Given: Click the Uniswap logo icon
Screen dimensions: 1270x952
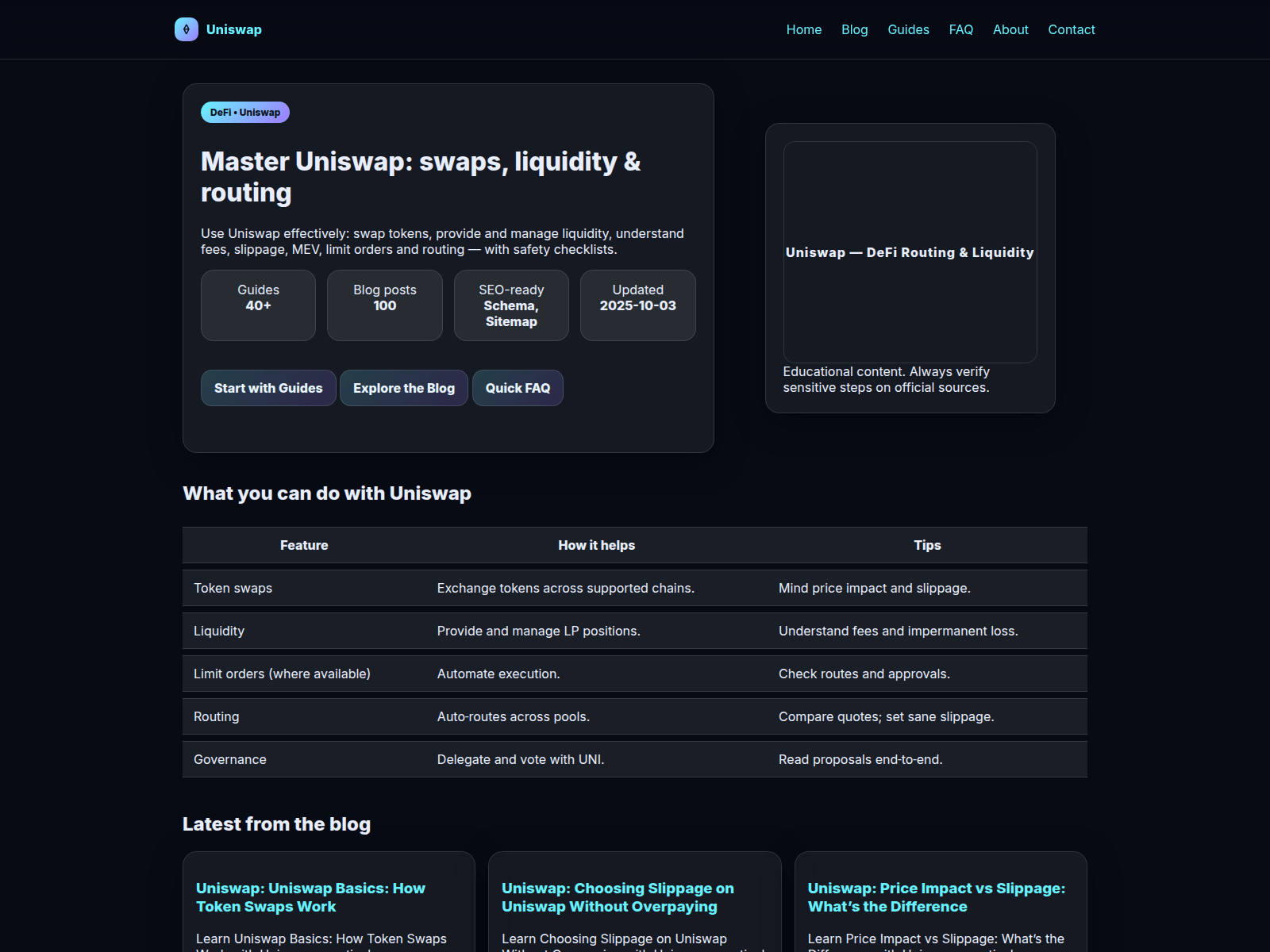Looking at the screenshot, I should pyautogui.click(x=187, y=29).
